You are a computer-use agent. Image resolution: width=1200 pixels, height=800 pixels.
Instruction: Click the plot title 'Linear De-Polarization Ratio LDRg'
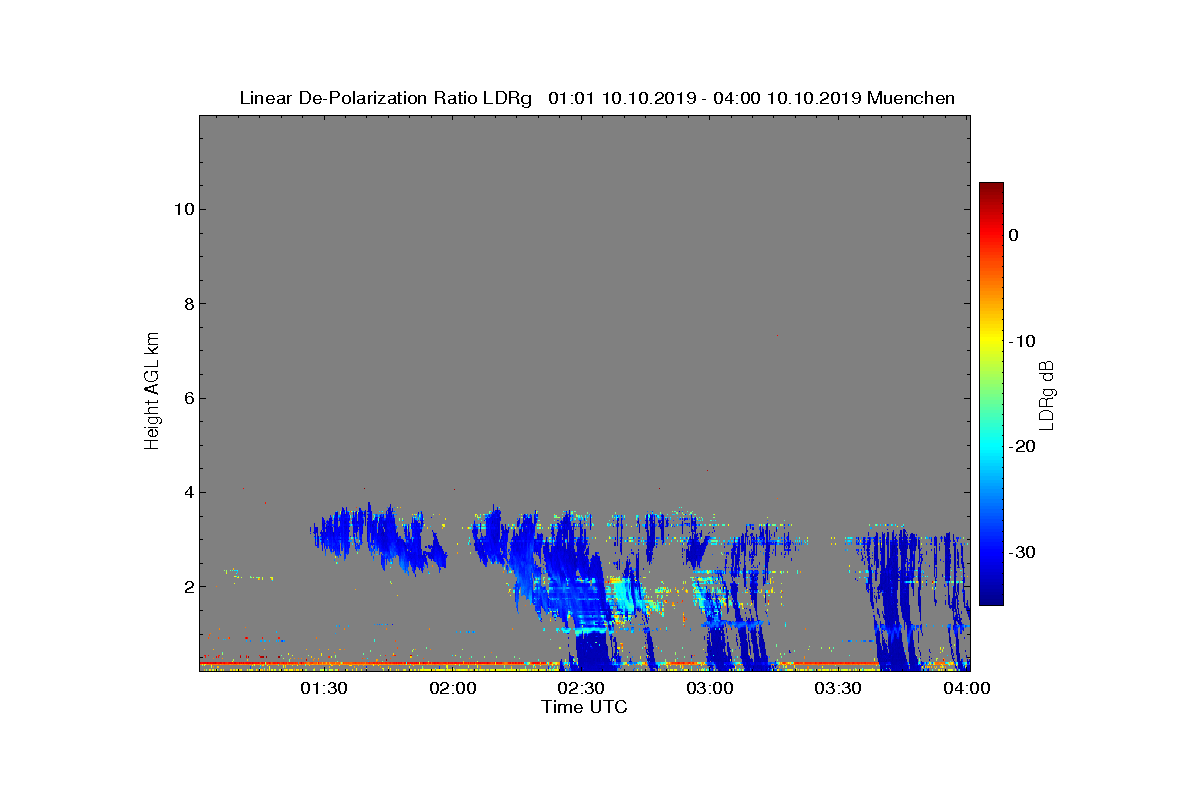pyautogui.click(x=385, y=98)
